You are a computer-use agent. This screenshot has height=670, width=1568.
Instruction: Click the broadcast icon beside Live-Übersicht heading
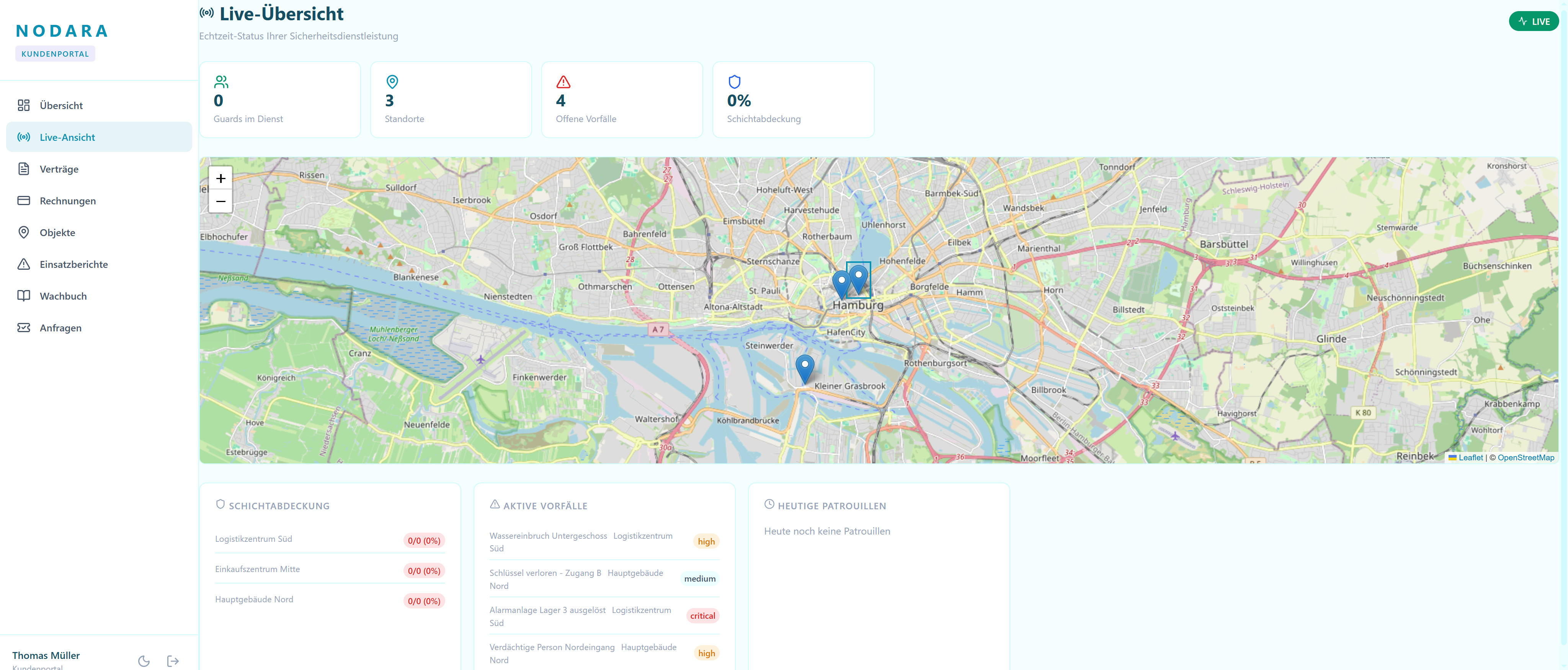click(x=207, y=13)
